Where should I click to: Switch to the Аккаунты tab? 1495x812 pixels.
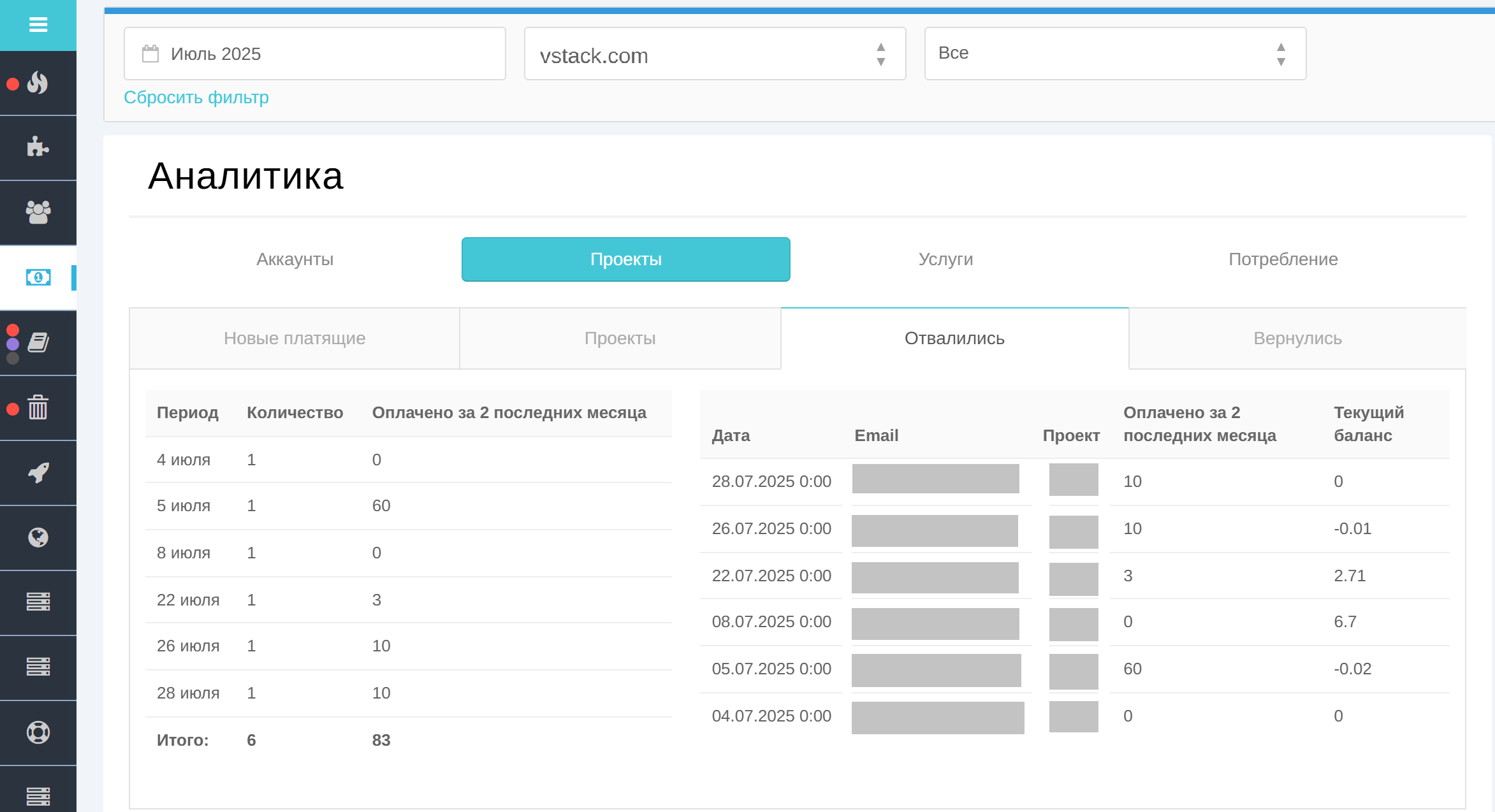295,259
